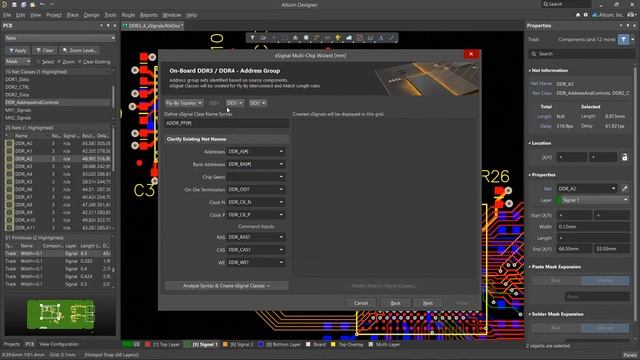Viewport: 640px width, 360px height.
Task: Click the xSignal class name syntax field
Action: 227,123
